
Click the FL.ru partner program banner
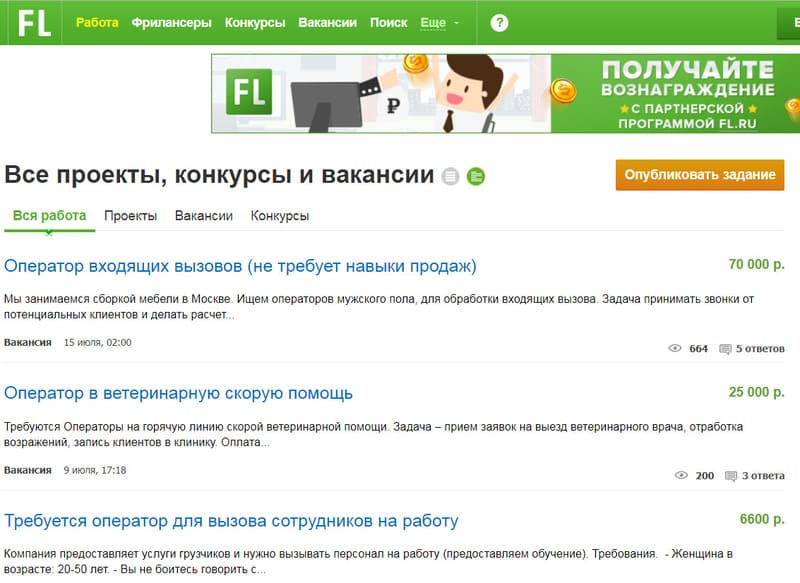(505, 93)
